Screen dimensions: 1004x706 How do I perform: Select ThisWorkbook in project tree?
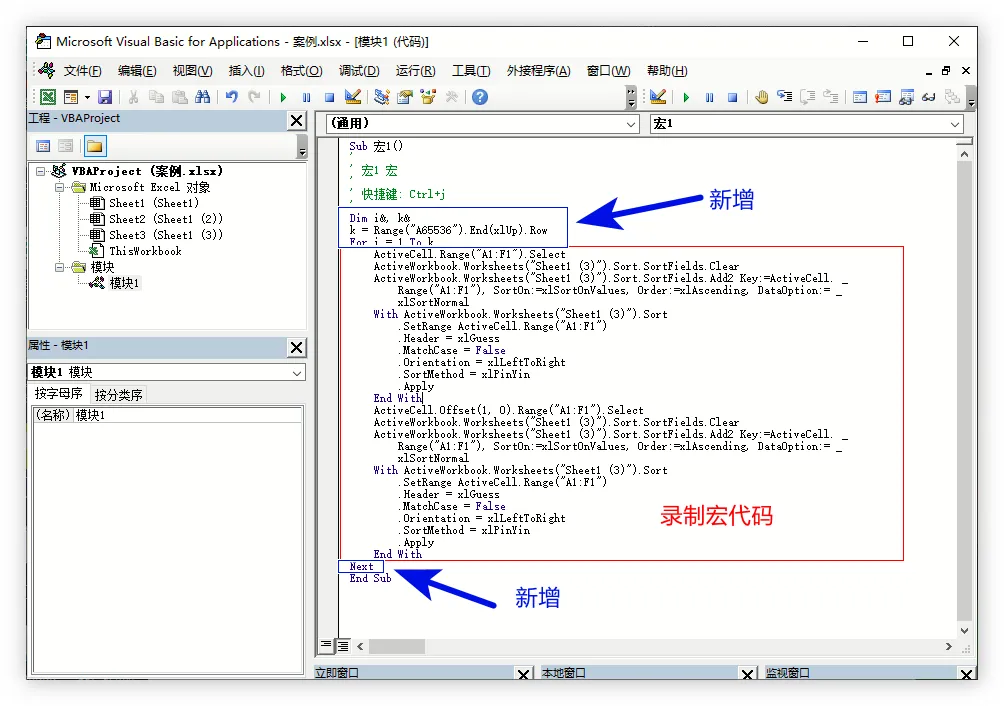(145, 252)
